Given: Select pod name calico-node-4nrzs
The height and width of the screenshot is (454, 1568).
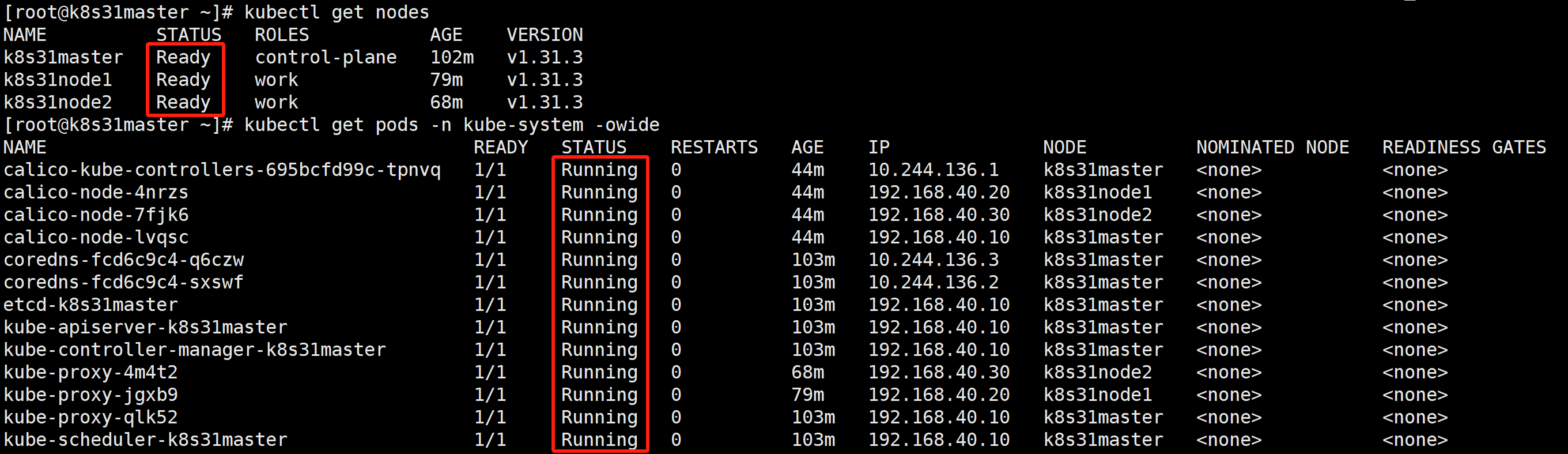Looking at the screenshot, I should (96, 193).
